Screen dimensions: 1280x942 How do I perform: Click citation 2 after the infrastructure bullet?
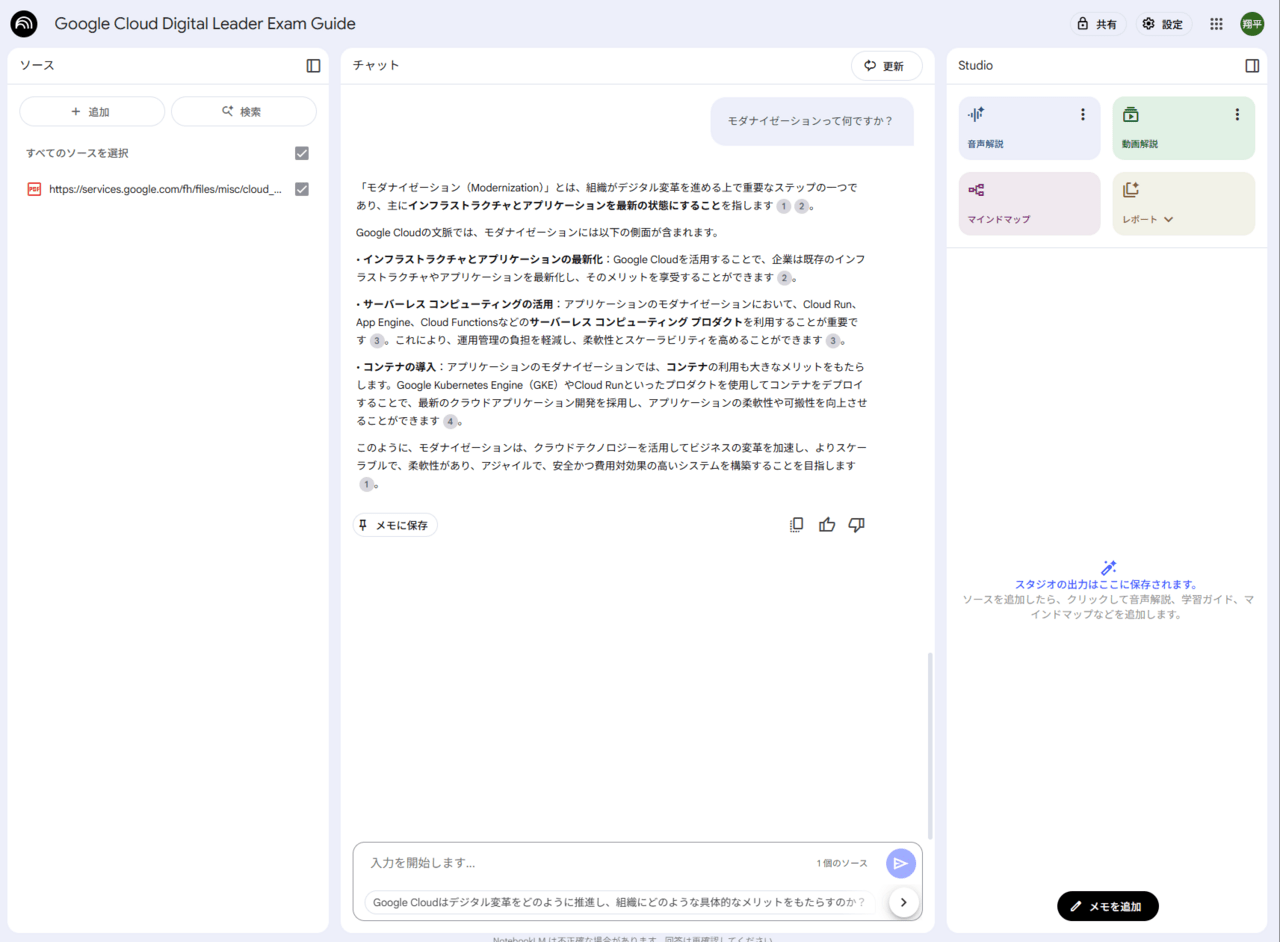pyautogui.click(x=784, y=278)
